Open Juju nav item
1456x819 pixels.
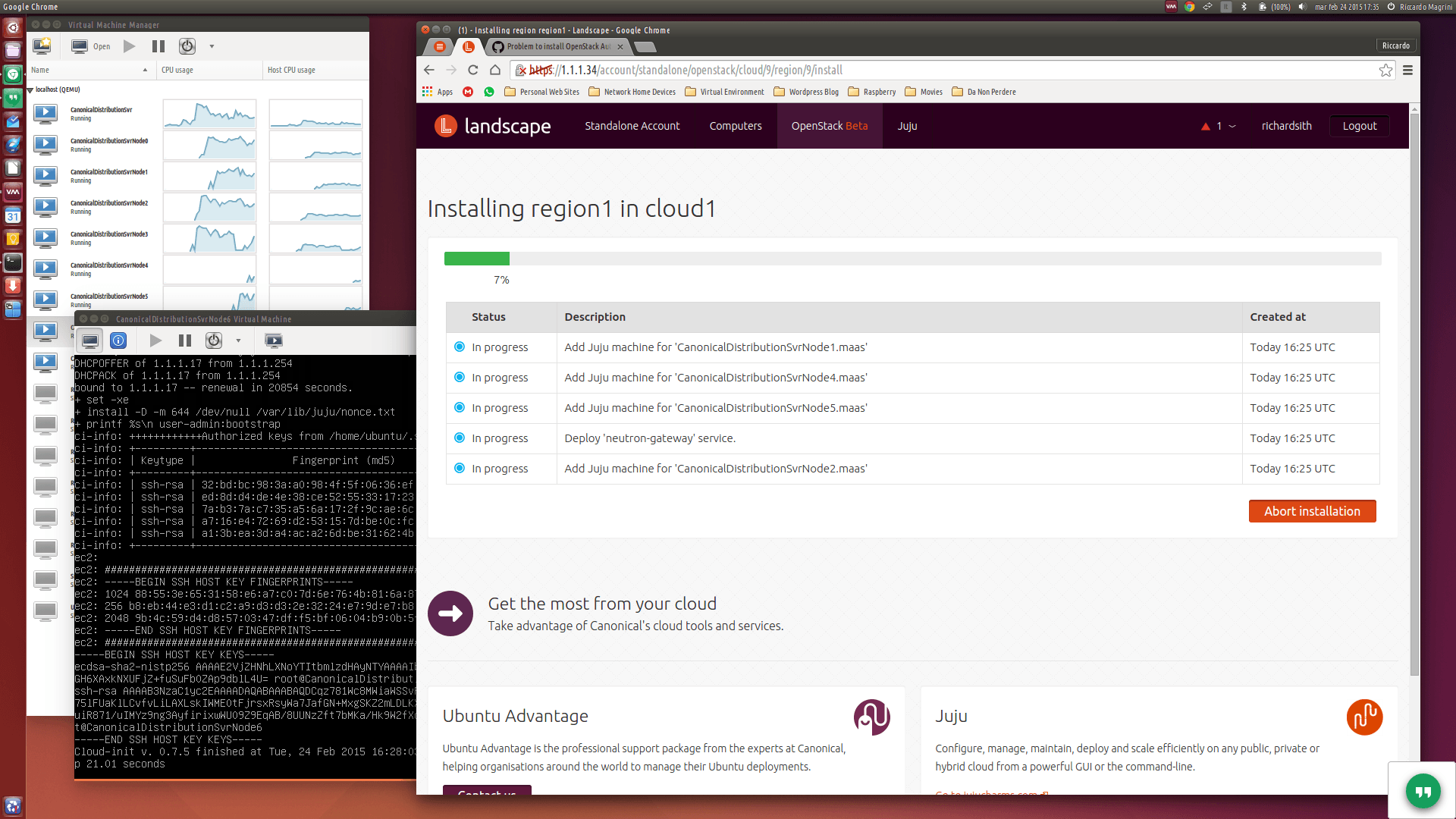[908, 126]
